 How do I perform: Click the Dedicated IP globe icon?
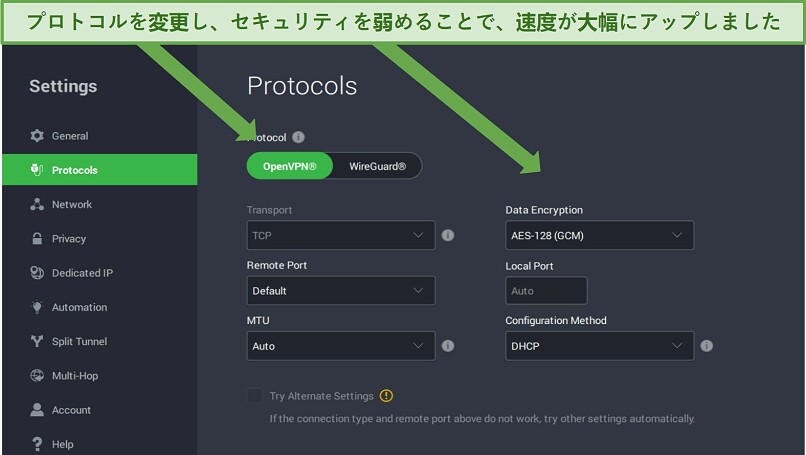pyautogui.click(x=37, y=273)
